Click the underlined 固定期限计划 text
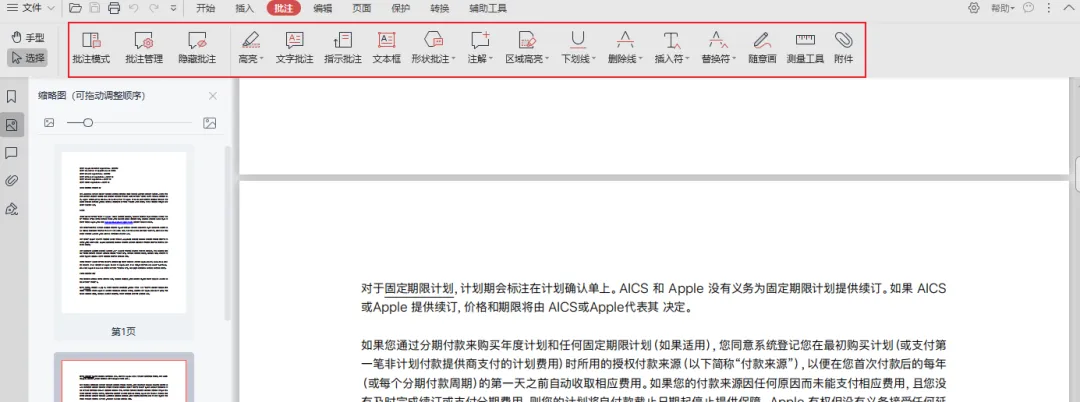The width and height of the screenshot is (1080, 402). tap(419, 288)
